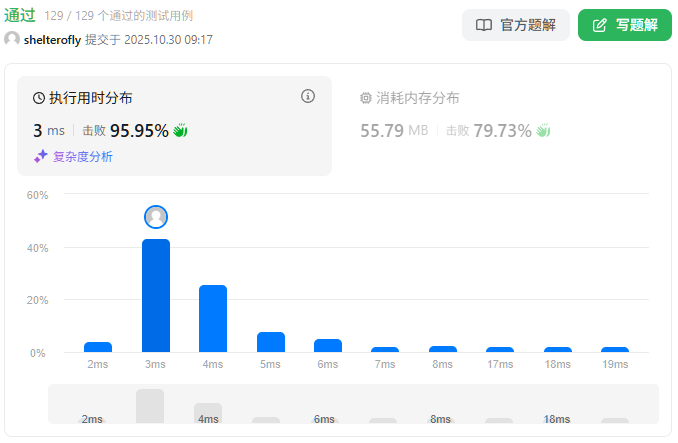Screen dimensions: 678x443
Task: Click the 4ms bar in the range slider
Action: pos(208,413)
